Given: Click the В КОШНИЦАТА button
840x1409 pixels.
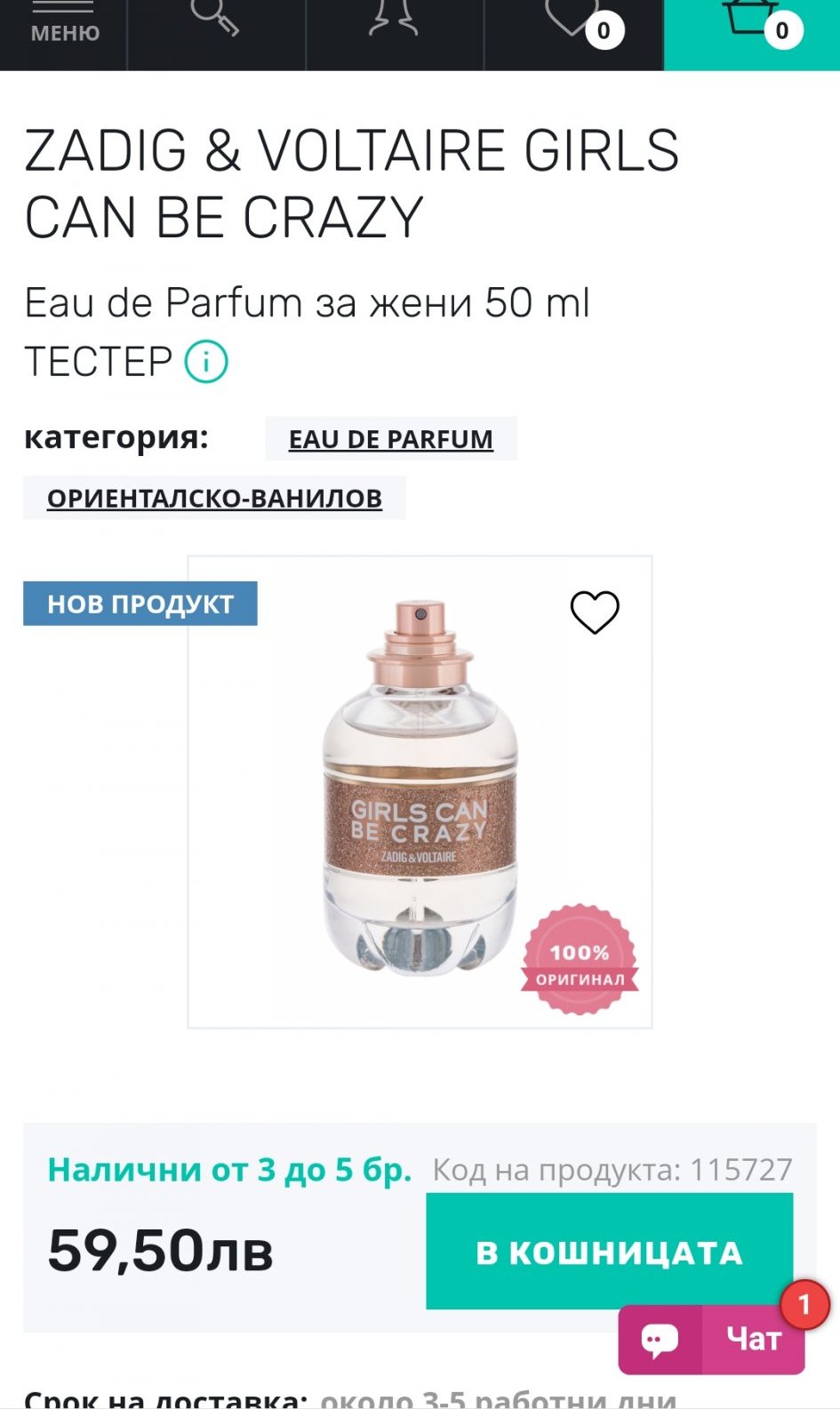Looking at the screenshot, I should [610, 1251].
